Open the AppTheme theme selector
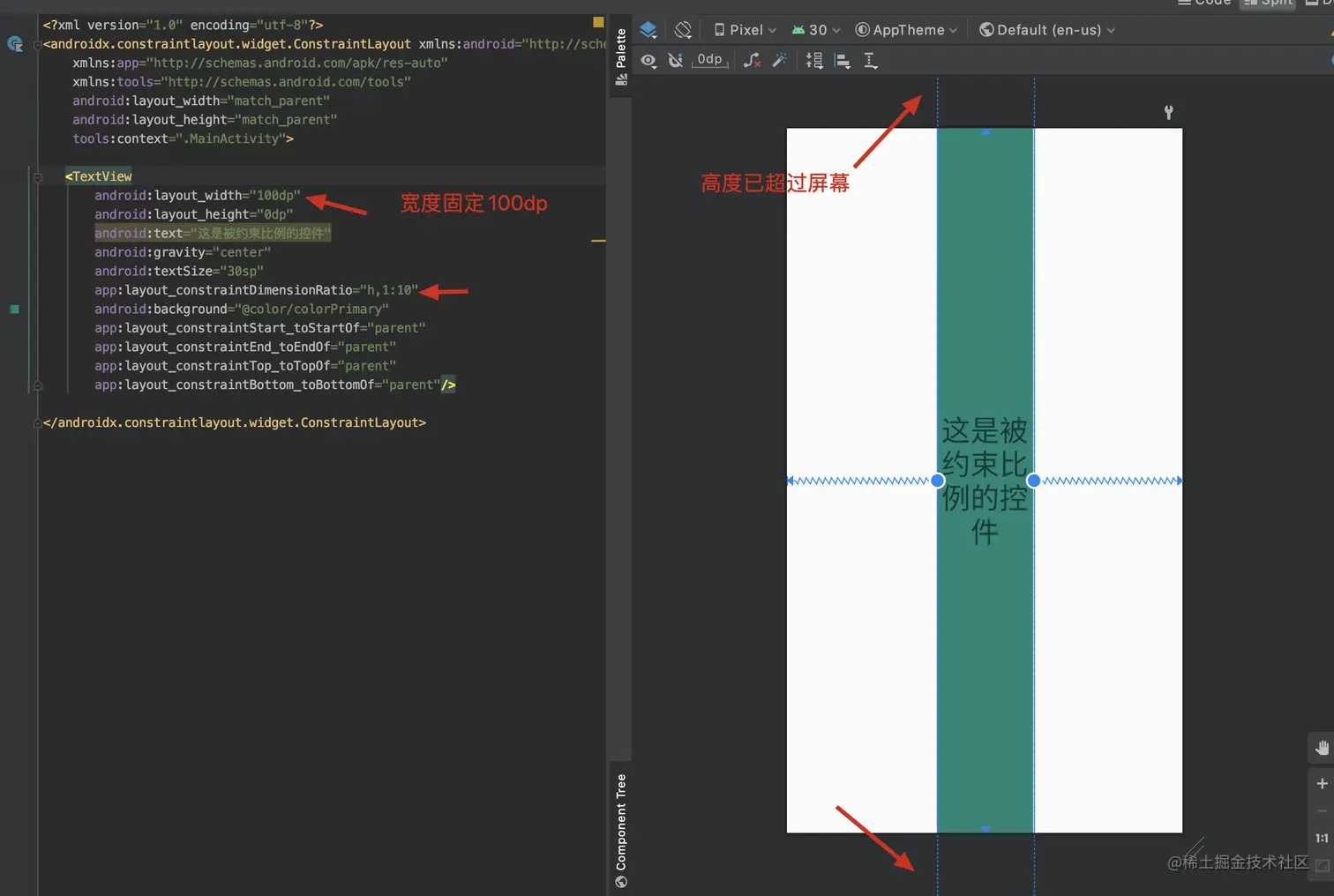Image resolution: width=1334 pixels, height=896 pixels. click(x=906, y=30)
